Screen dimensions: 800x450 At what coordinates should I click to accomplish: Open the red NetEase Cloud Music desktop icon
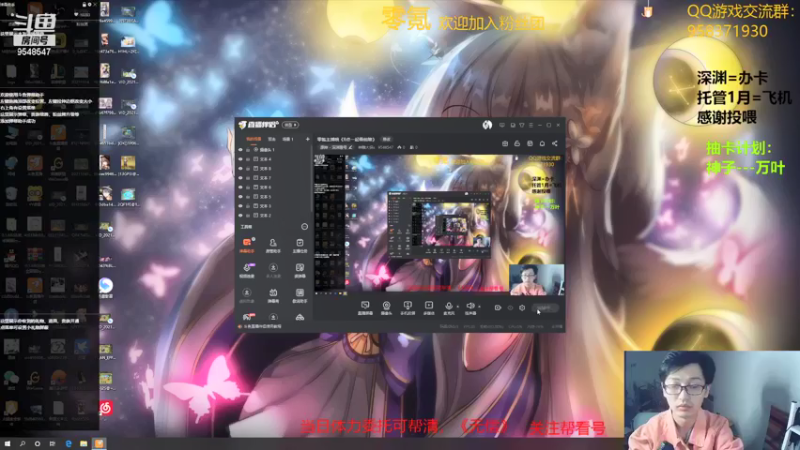click(x=106, y=408)
